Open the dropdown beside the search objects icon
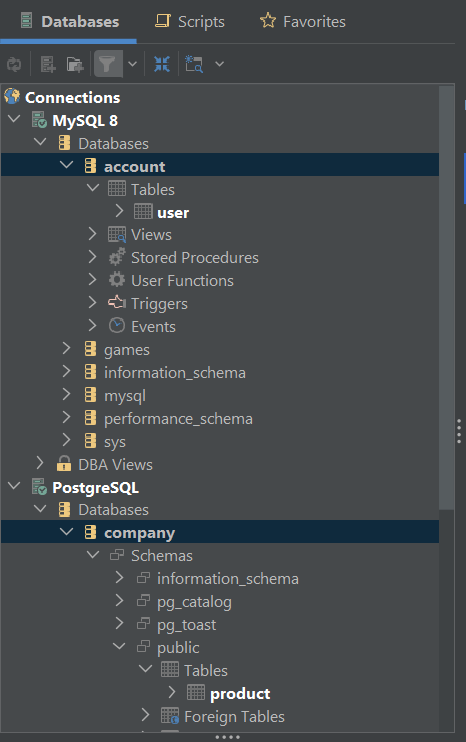 pyautogui.click(x=220, y=64)
